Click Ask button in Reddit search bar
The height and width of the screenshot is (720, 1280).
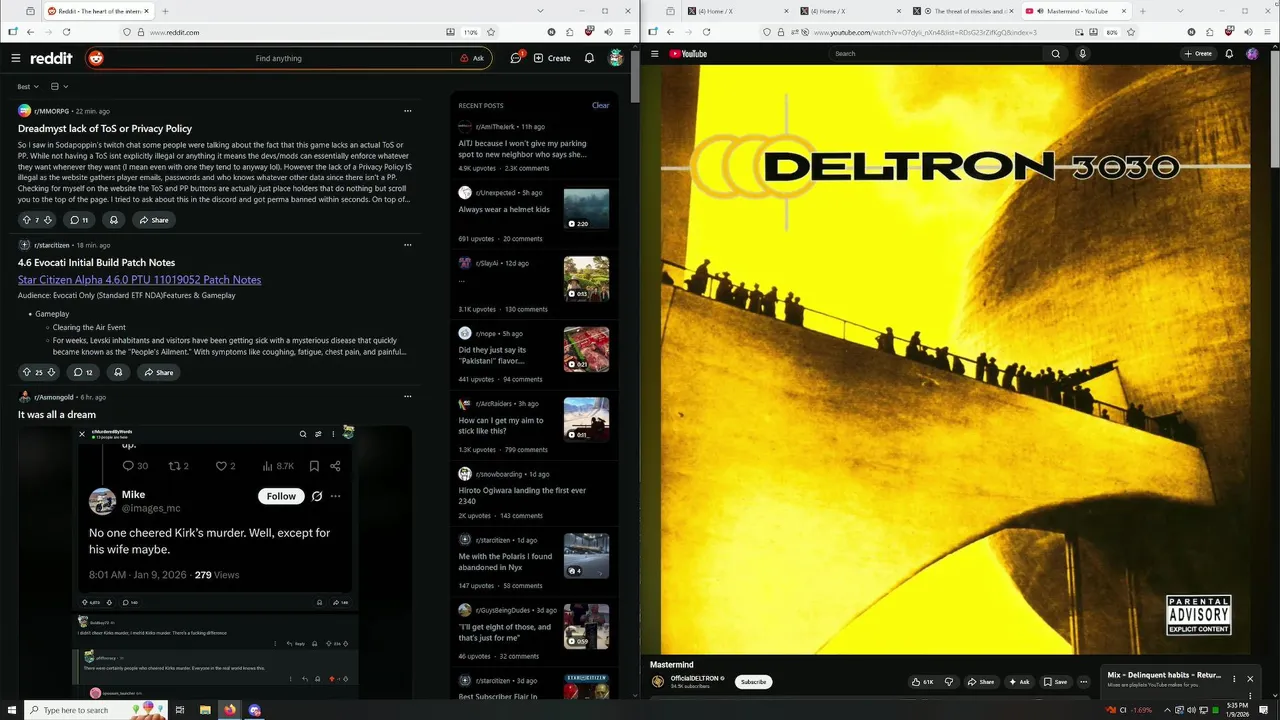tap(472, 58)
